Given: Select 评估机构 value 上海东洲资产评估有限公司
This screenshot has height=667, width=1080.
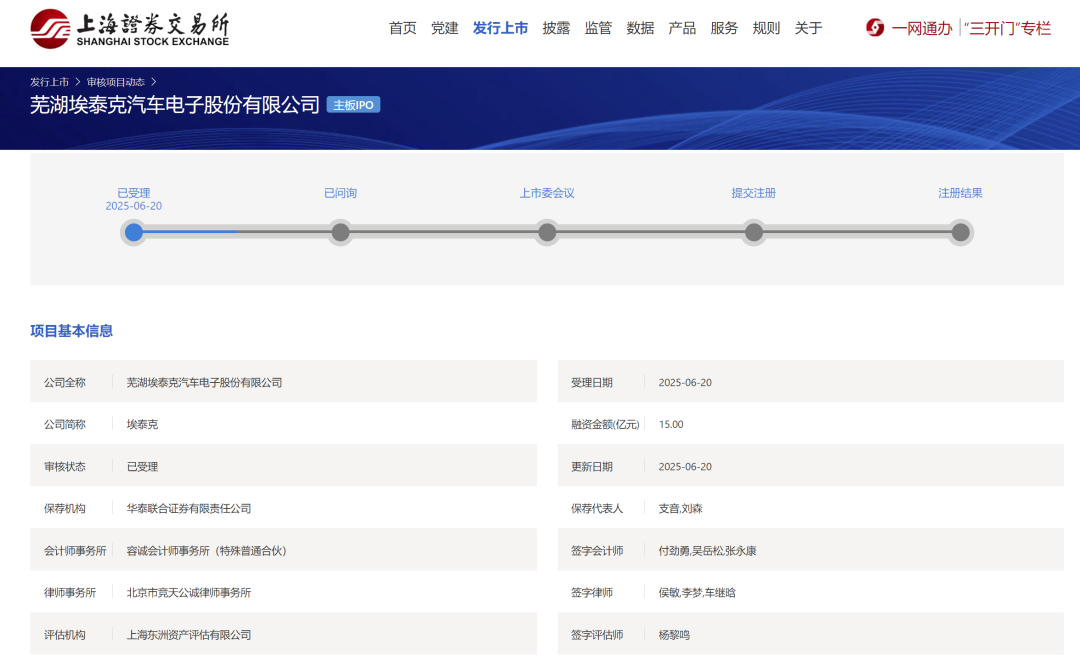Looking at the screenshot, I should [x=189, y=635].
